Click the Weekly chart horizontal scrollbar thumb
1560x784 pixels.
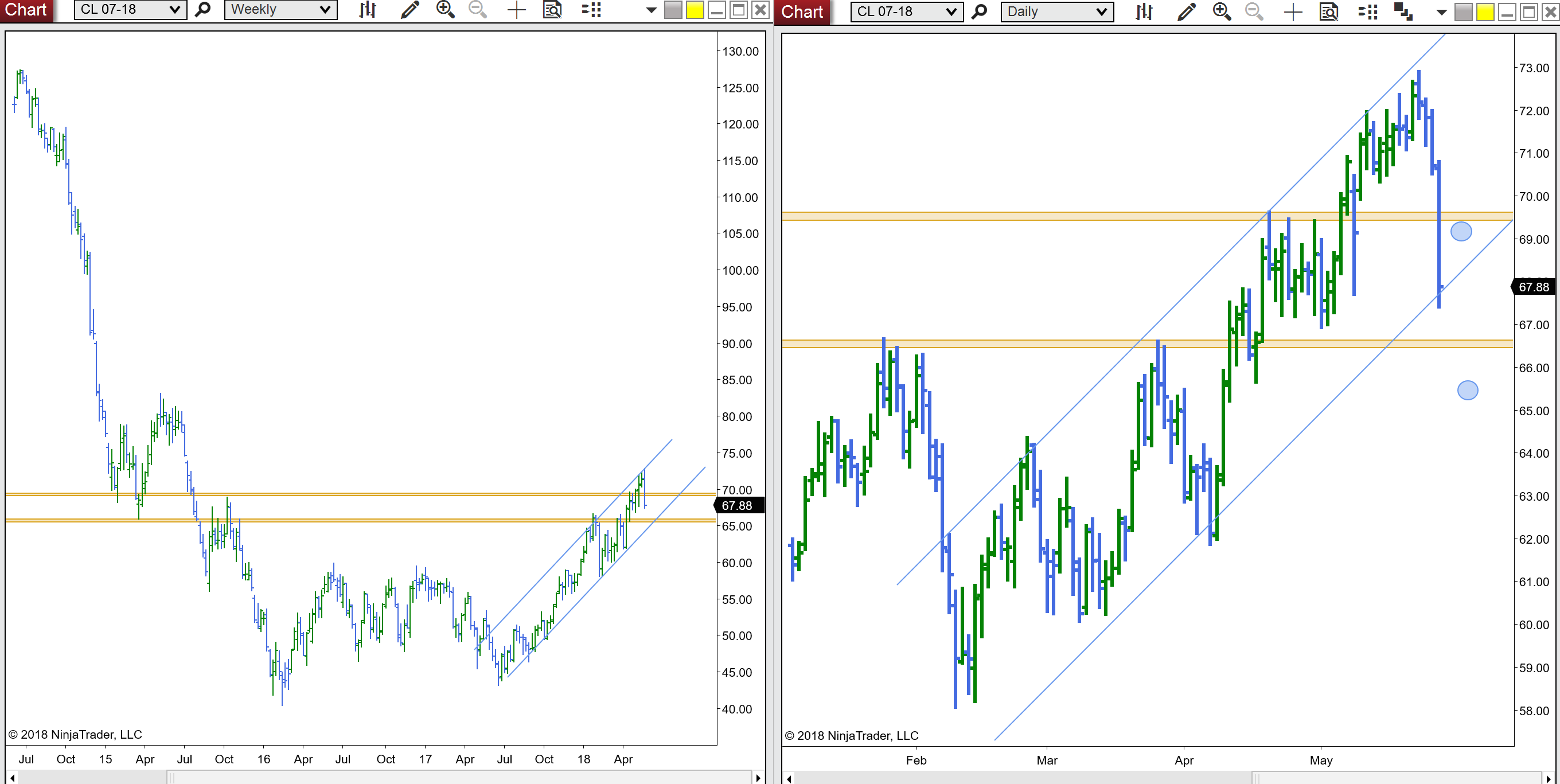click(x=458, y=778)
